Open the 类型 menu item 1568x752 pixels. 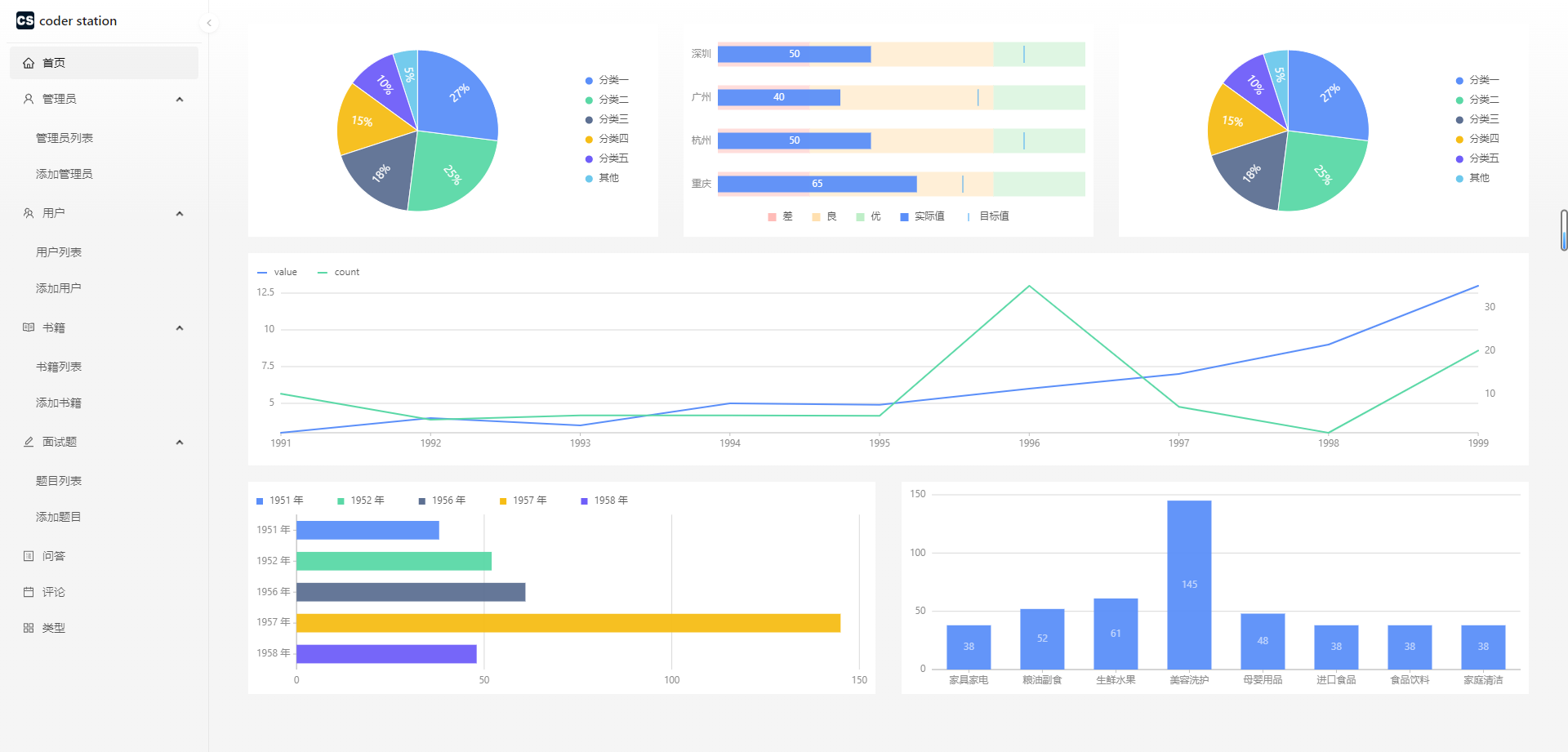tap(104, 628)
